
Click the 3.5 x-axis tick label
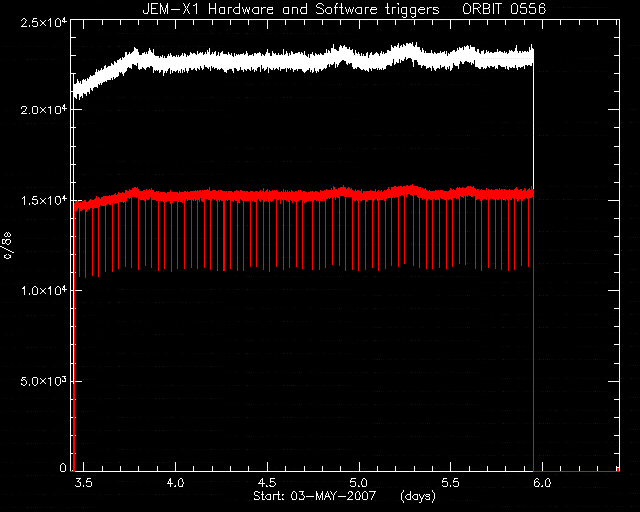[x=84, y=483]
